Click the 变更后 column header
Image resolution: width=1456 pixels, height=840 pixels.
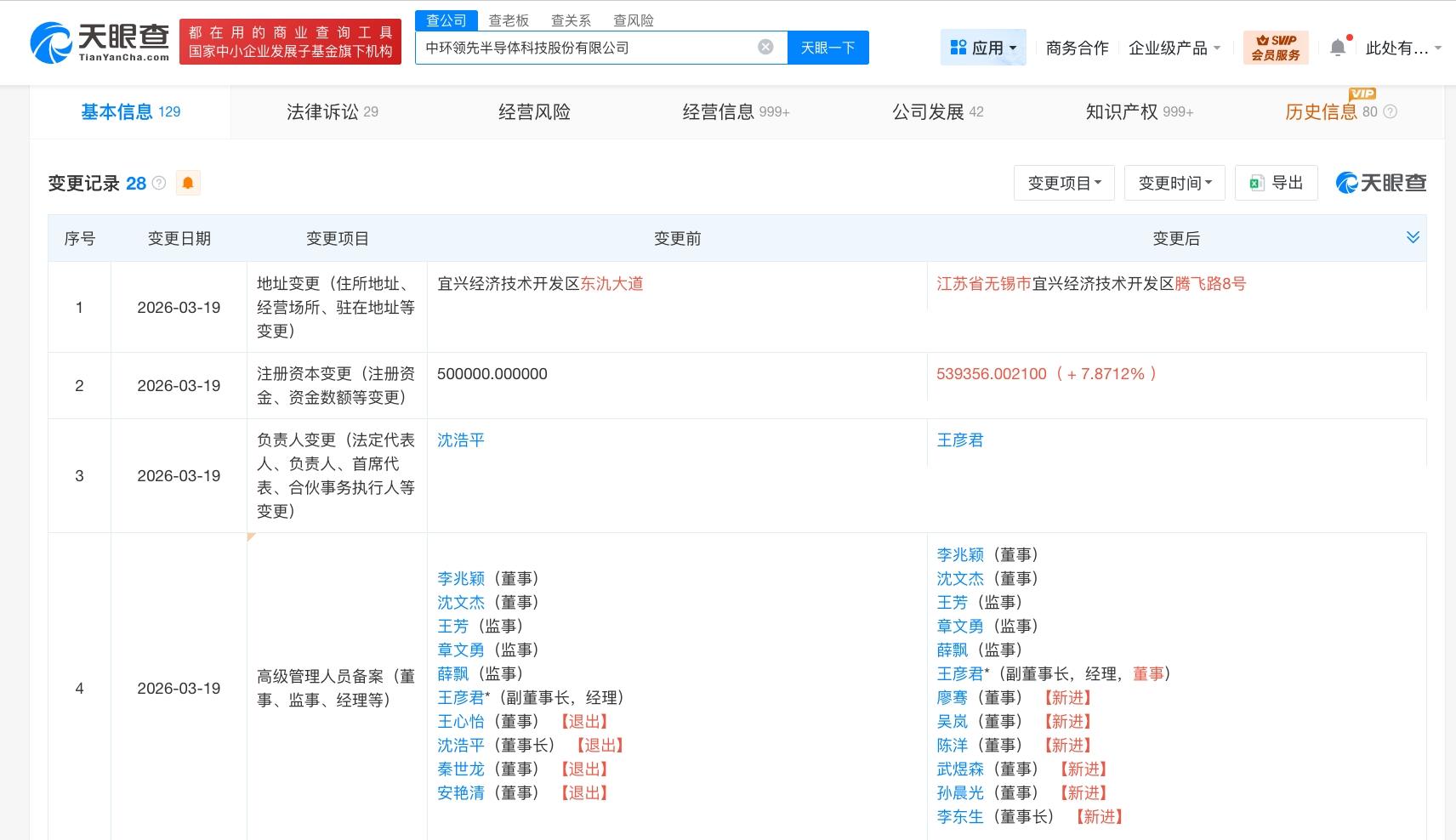coord(1176,238)
